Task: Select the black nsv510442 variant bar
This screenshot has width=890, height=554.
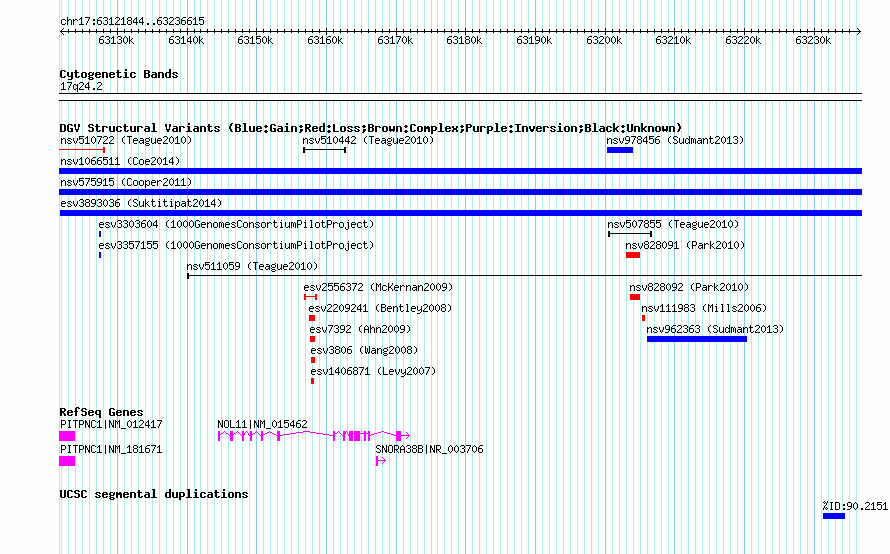Action: [325, 150]
